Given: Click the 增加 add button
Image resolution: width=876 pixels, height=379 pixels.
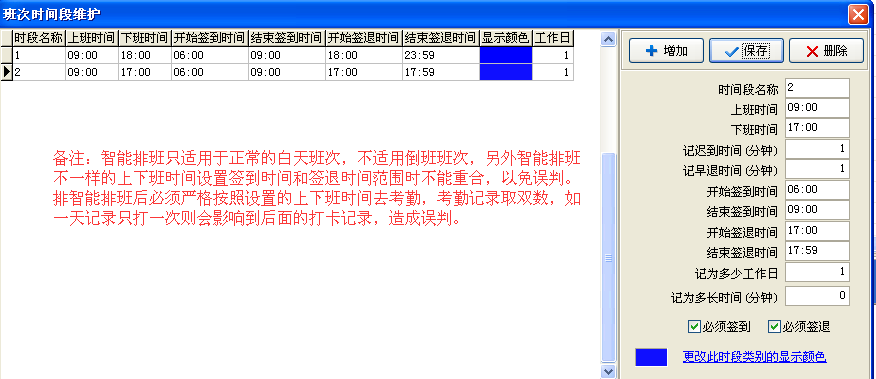Looking at the screenshot, I should click(x=666, y=51).
